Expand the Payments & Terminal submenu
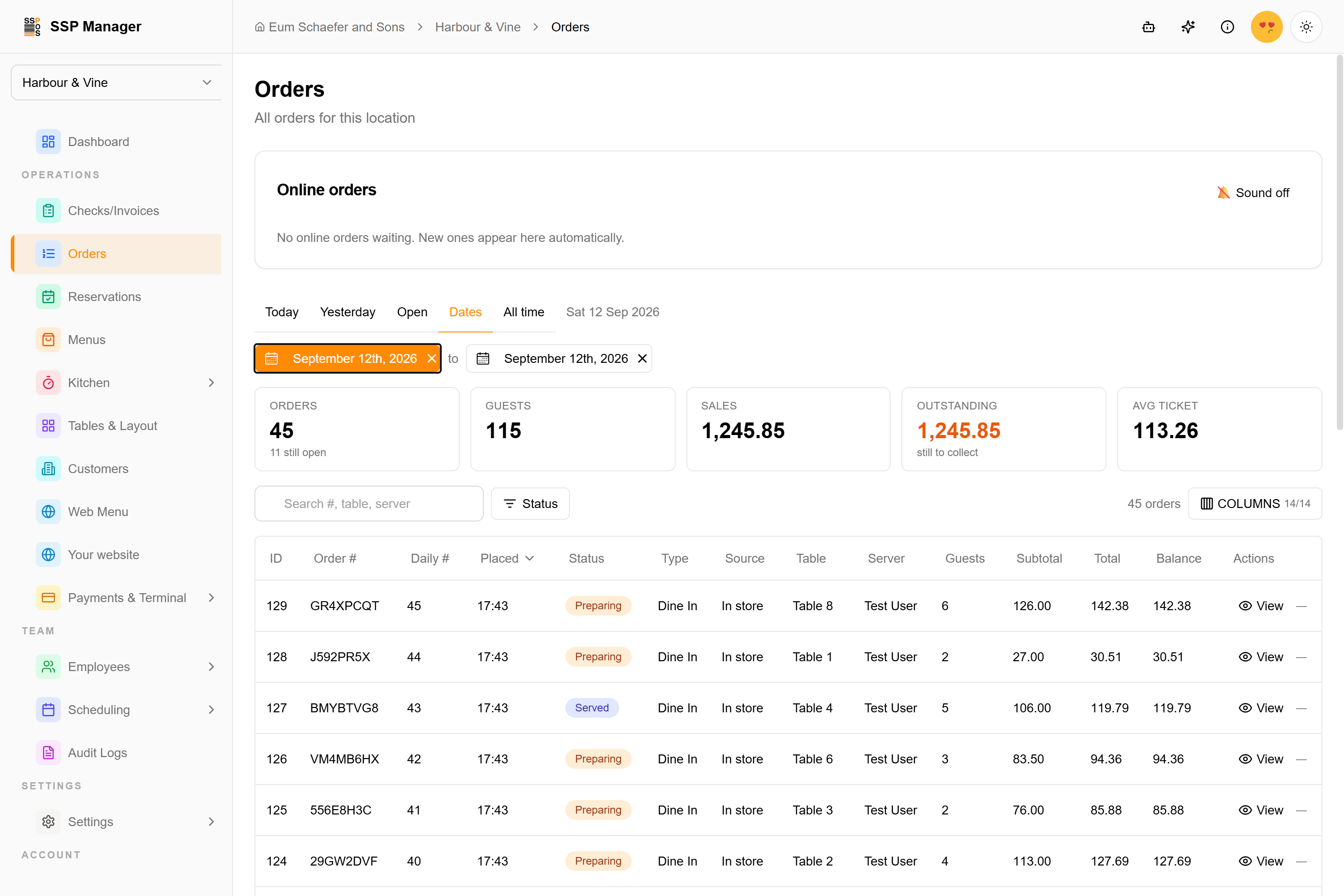 [211, 598]
